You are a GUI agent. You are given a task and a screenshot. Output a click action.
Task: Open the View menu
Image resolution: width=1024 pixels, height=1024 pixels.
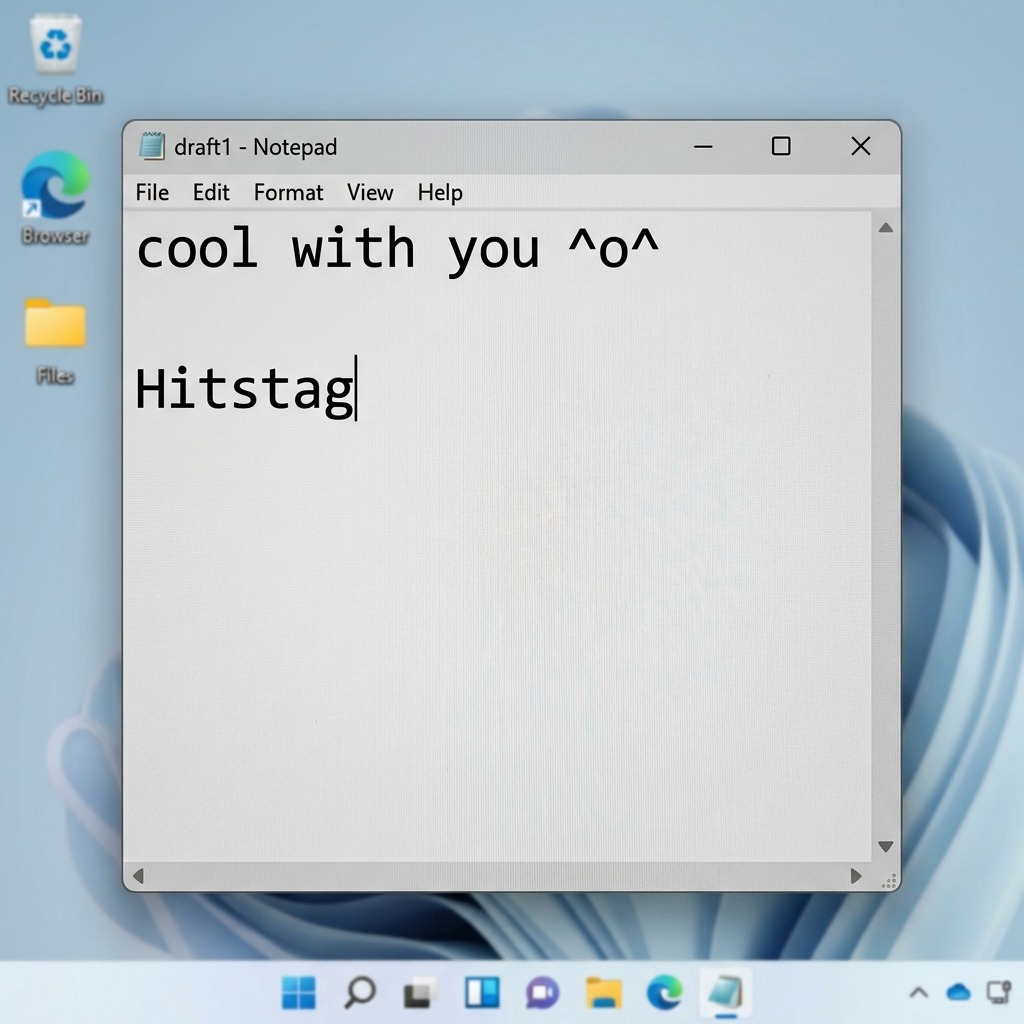coord(370,193)
